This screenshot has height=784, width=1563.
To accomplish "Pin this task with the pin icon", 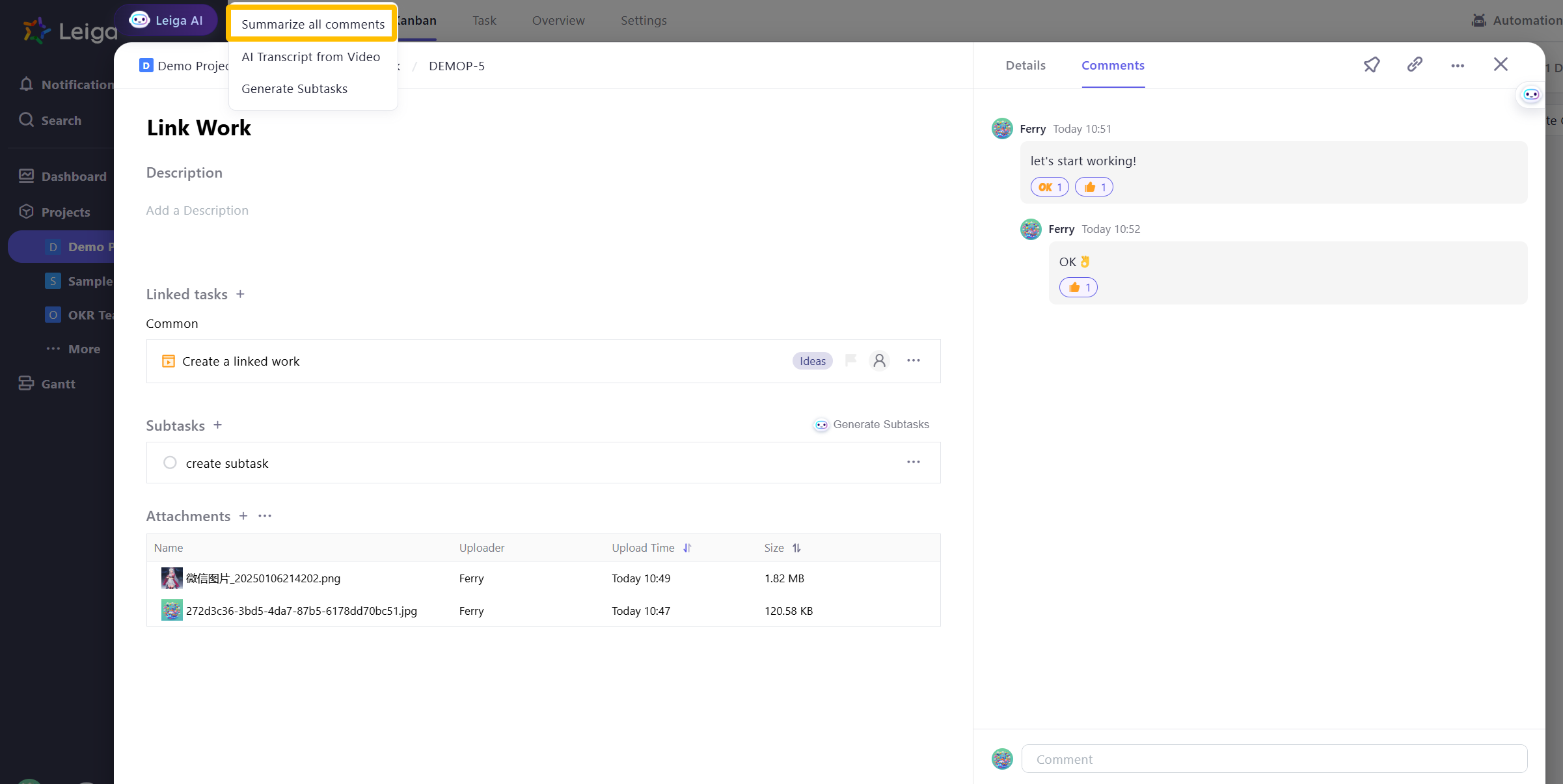I will (x=1371, y=64).
